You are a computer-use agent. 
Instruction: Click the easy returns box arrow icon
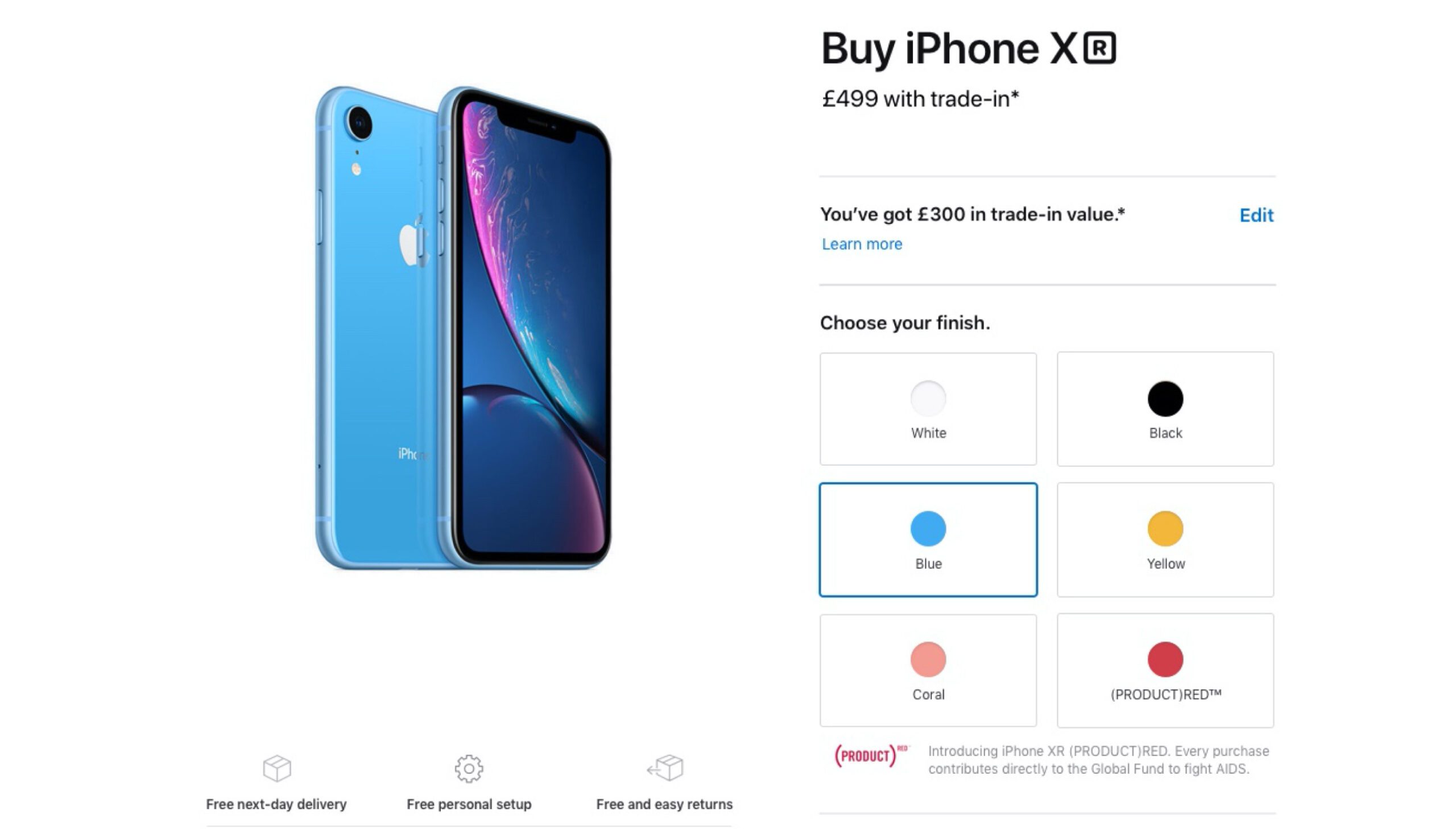coord(664,768)
